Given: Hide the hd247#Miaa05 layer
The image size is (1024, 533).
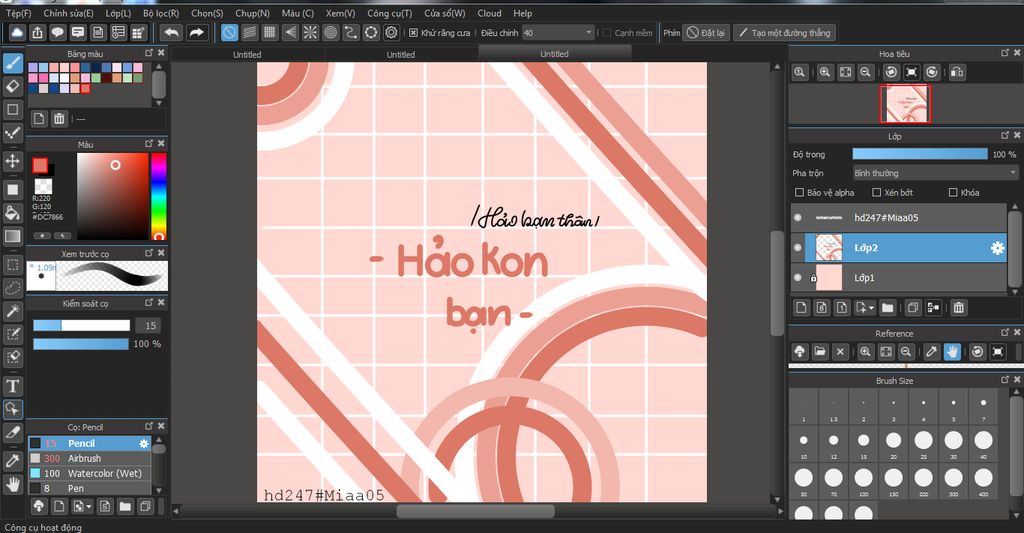Looking at the screenshot, I should coord(797,218).
